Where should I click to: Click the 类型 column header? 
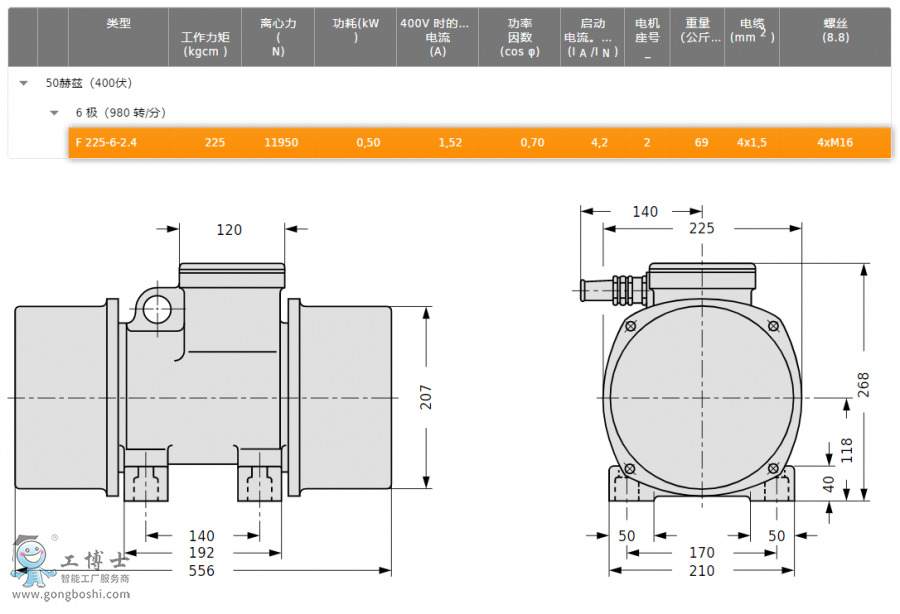point(118,24)
